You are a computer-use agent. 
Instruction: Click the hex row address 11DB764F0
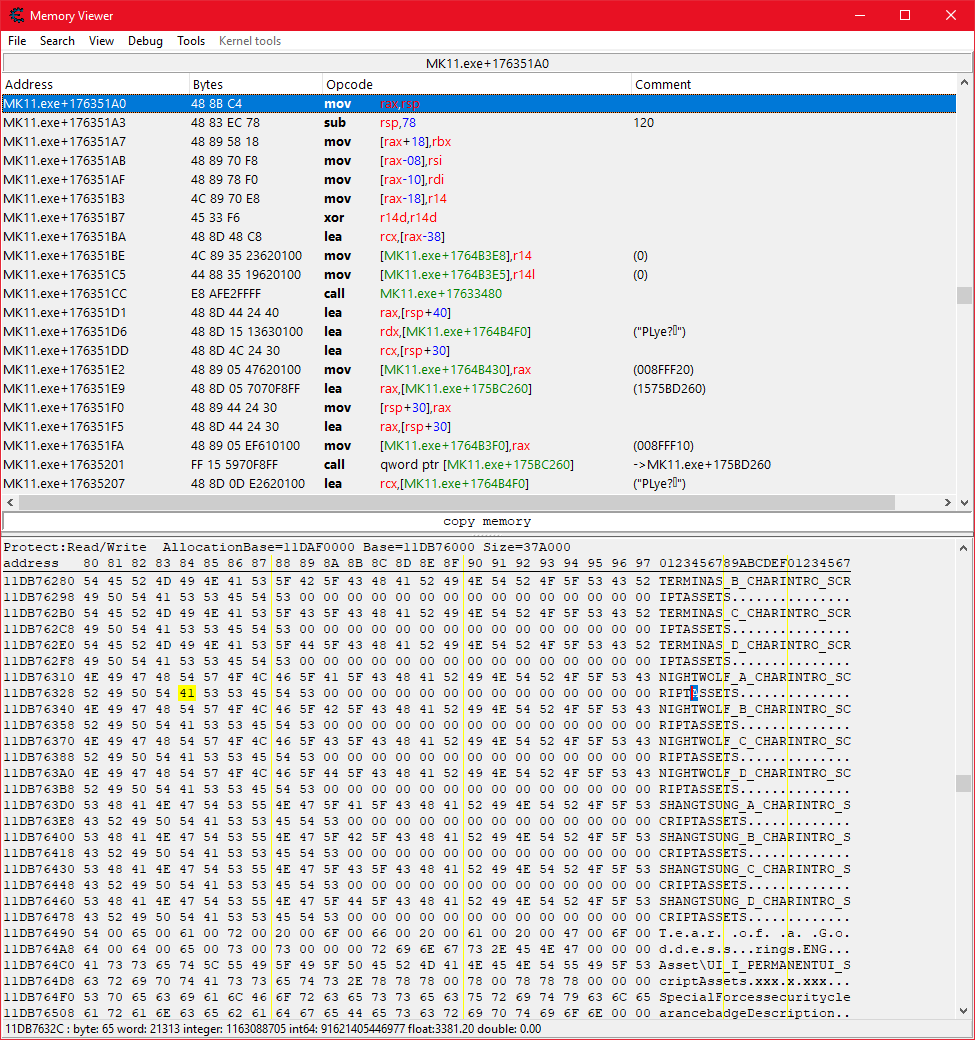39,997
